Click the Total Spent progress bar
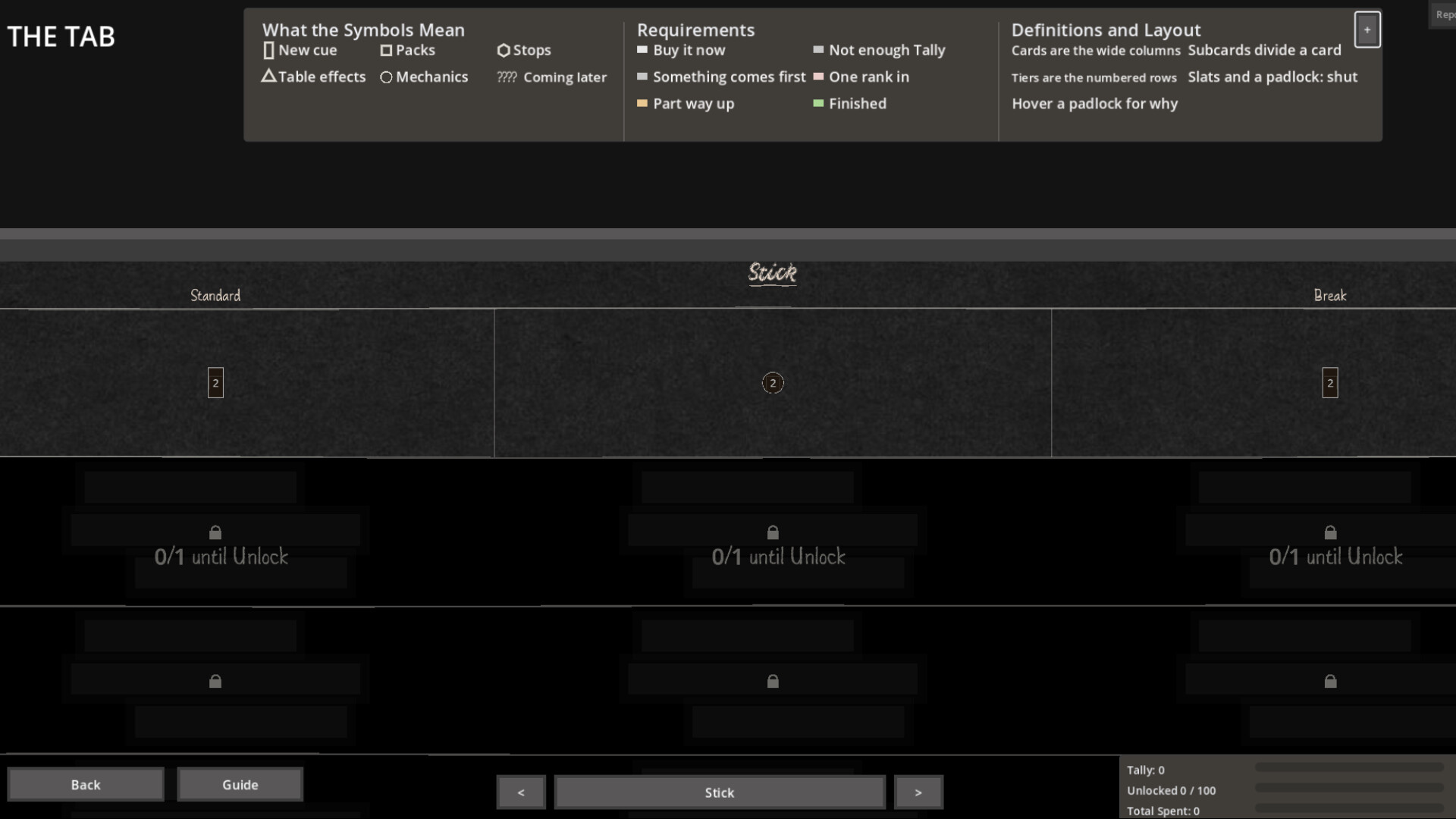Screen dimensions: 1456x819 (x=1349, y=808)
